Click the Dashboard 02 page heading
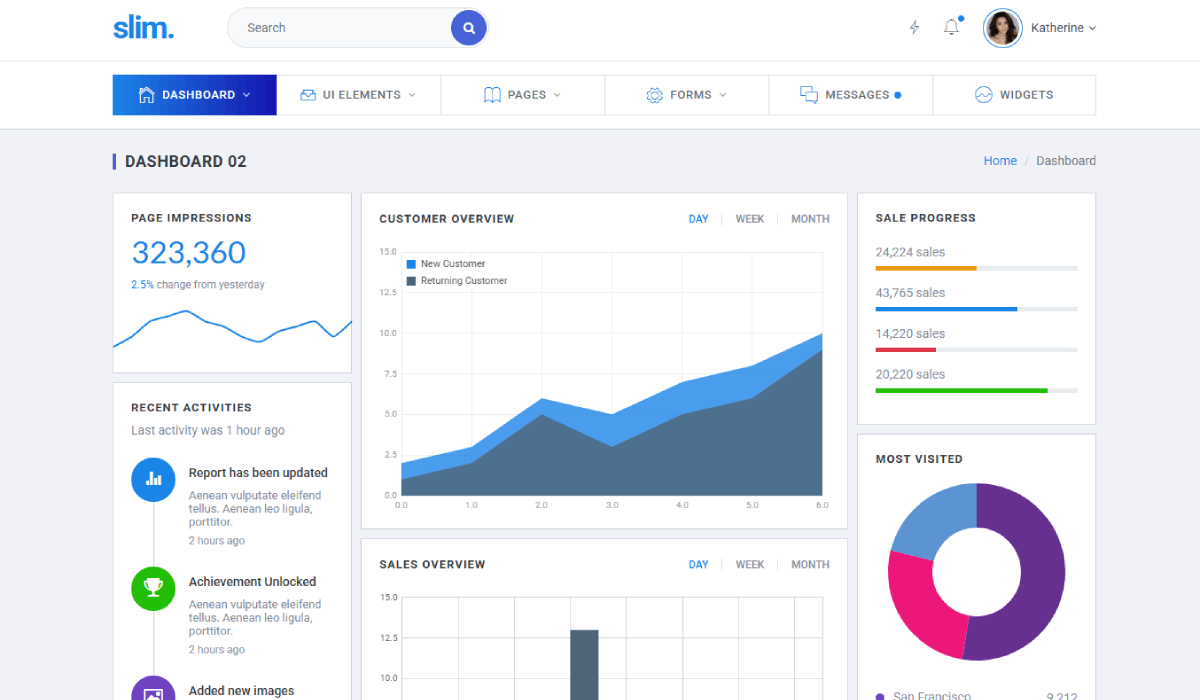The width and height of the screenshot is (1200, 700). (185, 161)
